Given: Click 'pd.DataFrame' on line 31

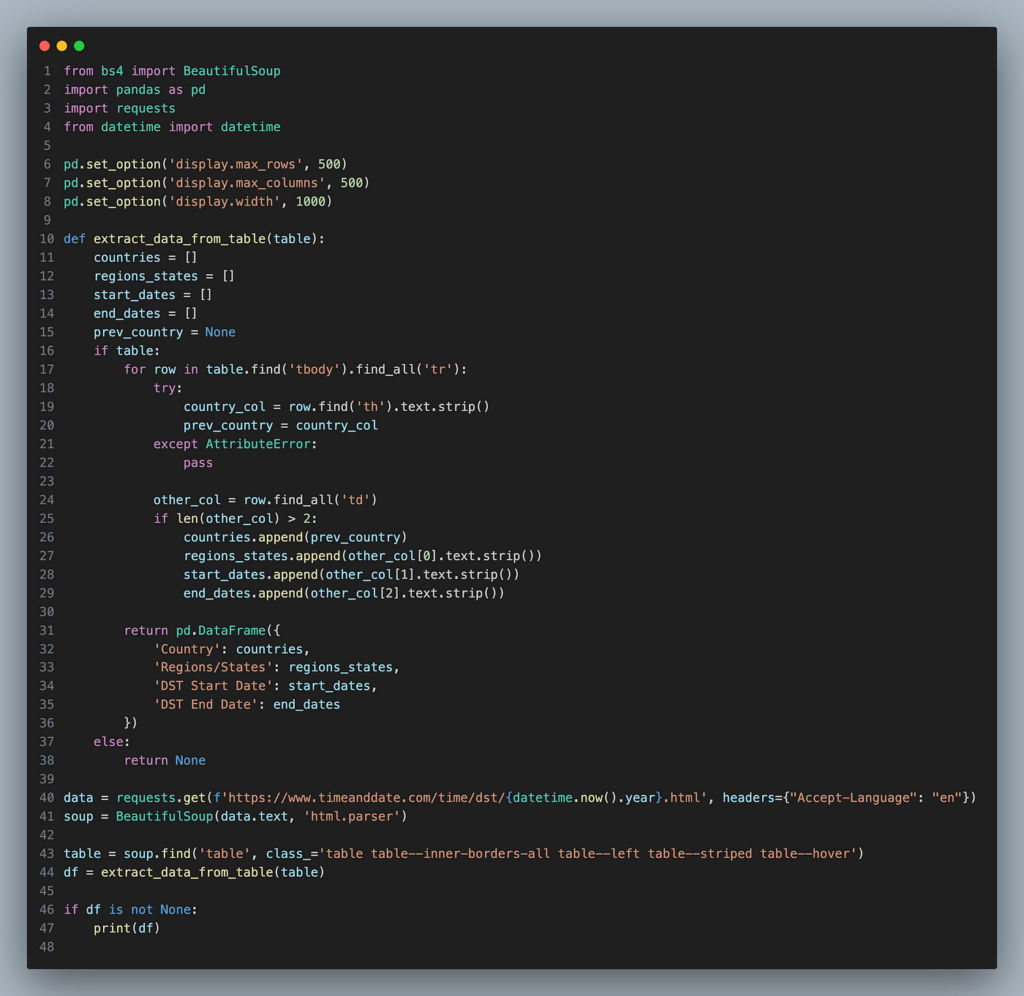Looking at the screenshot, I should (221, 630).
